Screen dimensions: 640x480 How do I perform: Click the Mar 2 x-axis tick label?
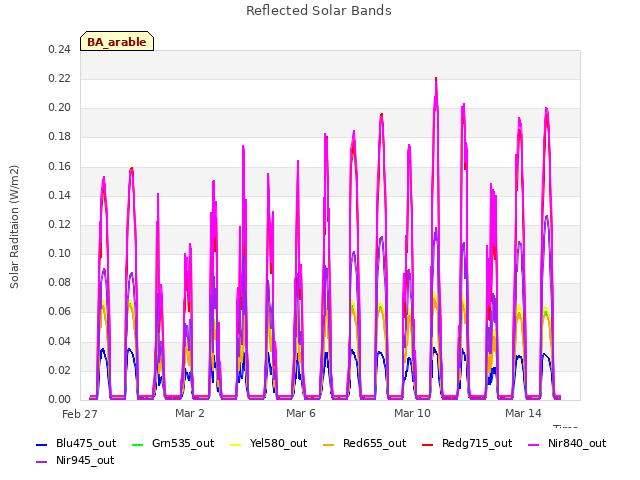(190, 413)
